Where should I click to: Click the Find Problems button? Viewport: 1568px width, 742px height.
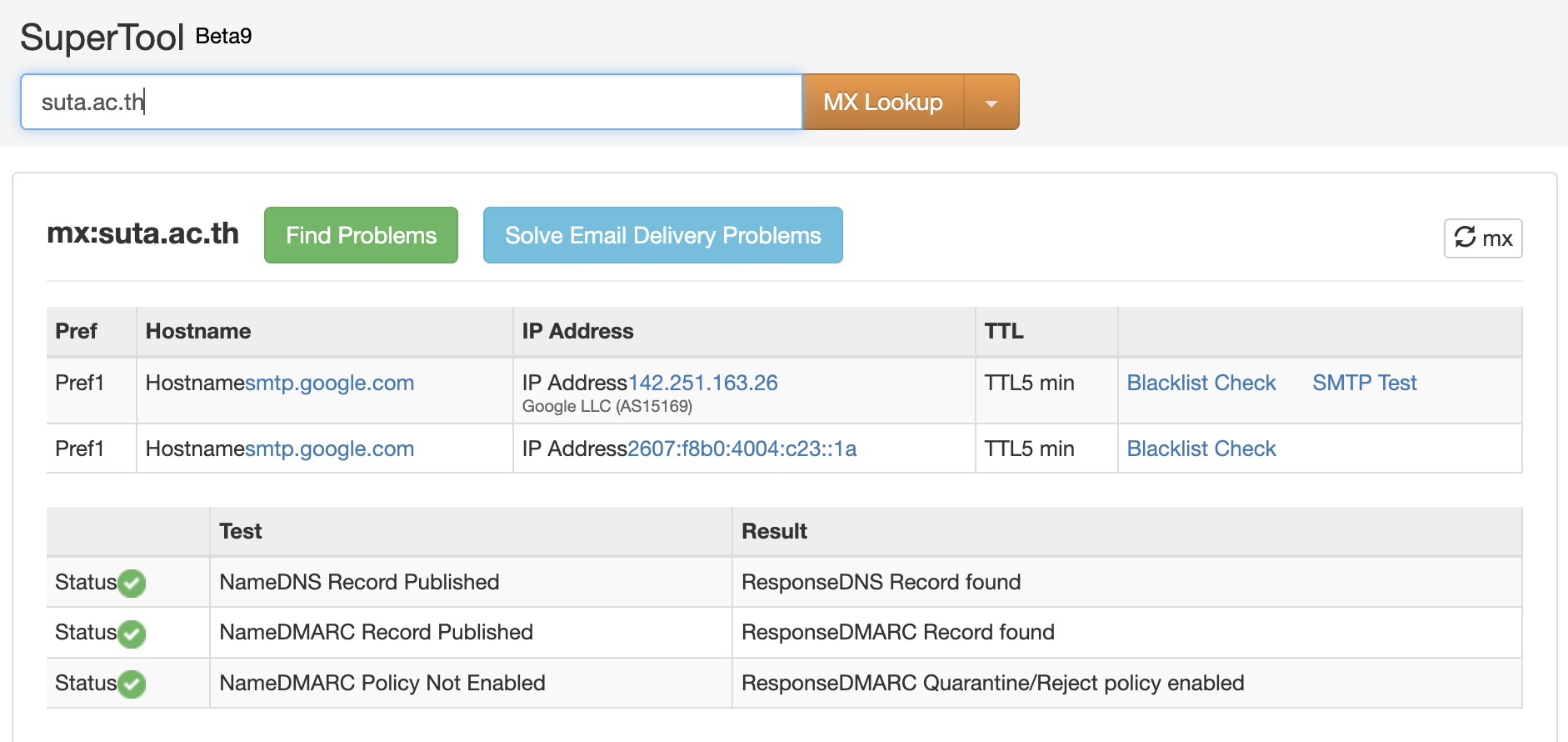tap(361, 235)
